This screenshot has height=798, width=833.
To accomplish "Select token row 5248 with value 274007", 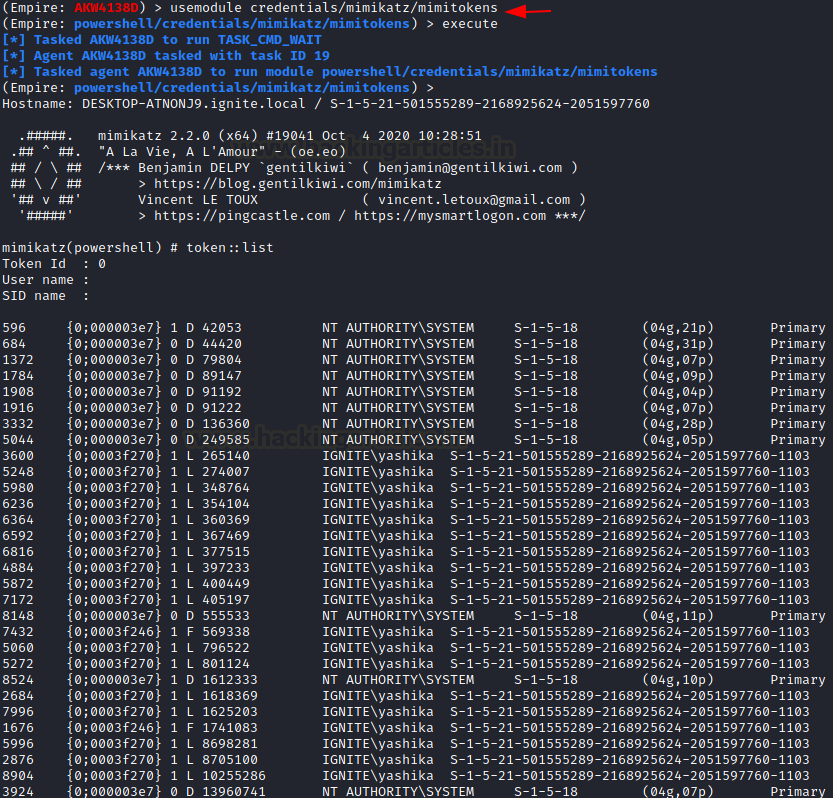I will pyautogui.click(x=406, y=472).
